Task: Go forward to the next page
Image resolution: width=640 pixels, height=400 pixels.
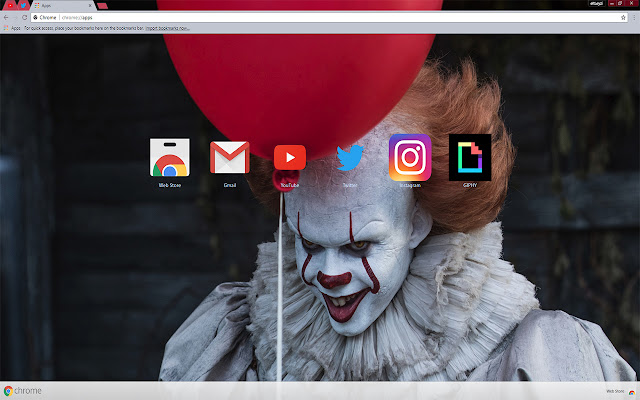Action: point(15,18)
